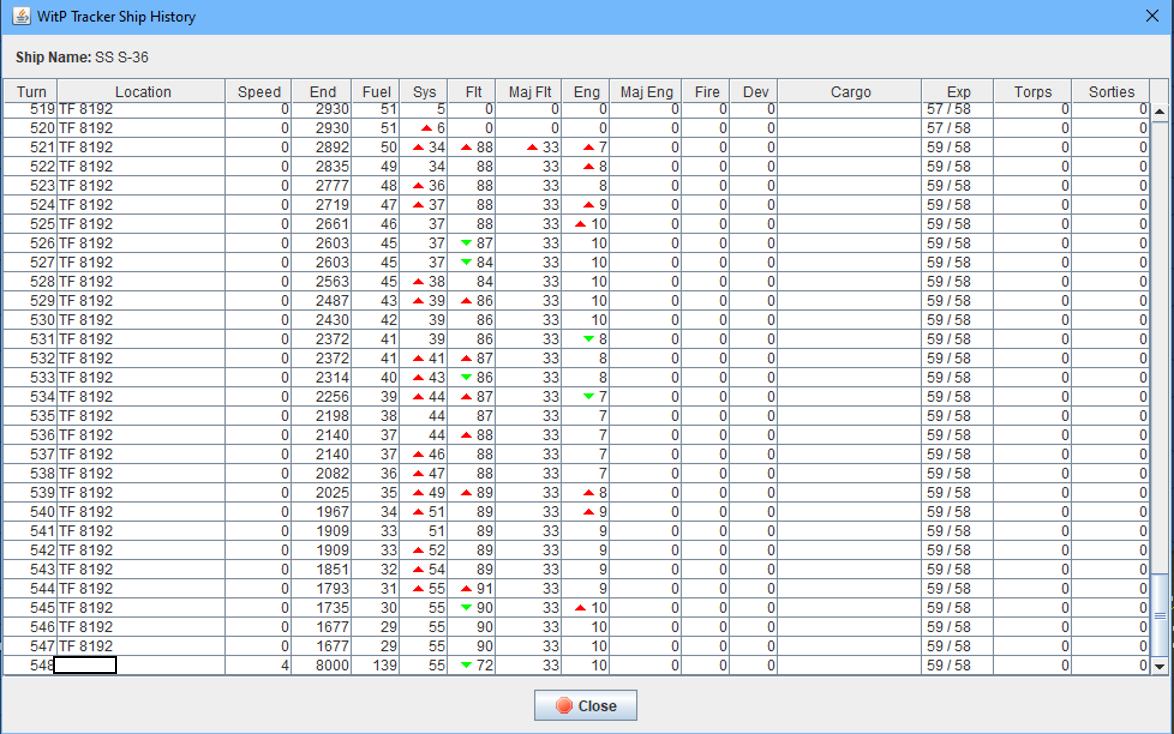Click red up arrow Flt 88 in turn 521
This screenshot has width=1174, height=734.
click(466, 148)
